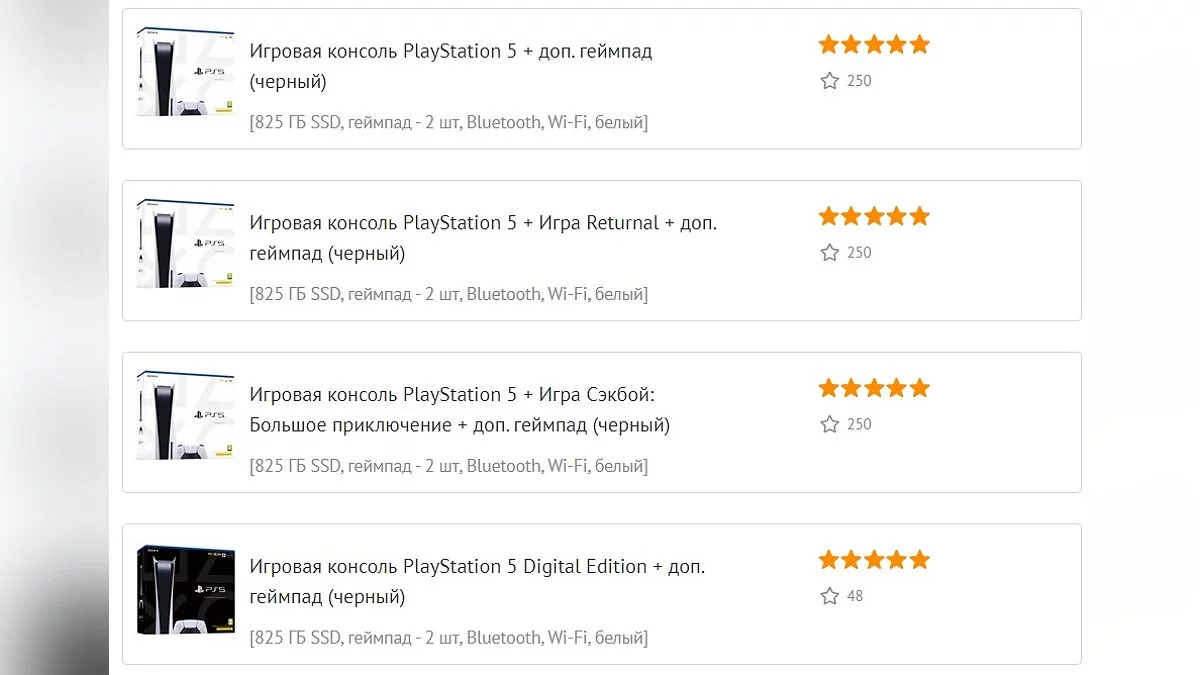Image resolution: width=1200 pixels, height=675 pixels.
Task: Click the specs line under the Digital Edition listing
Action: tap(448, 638)
